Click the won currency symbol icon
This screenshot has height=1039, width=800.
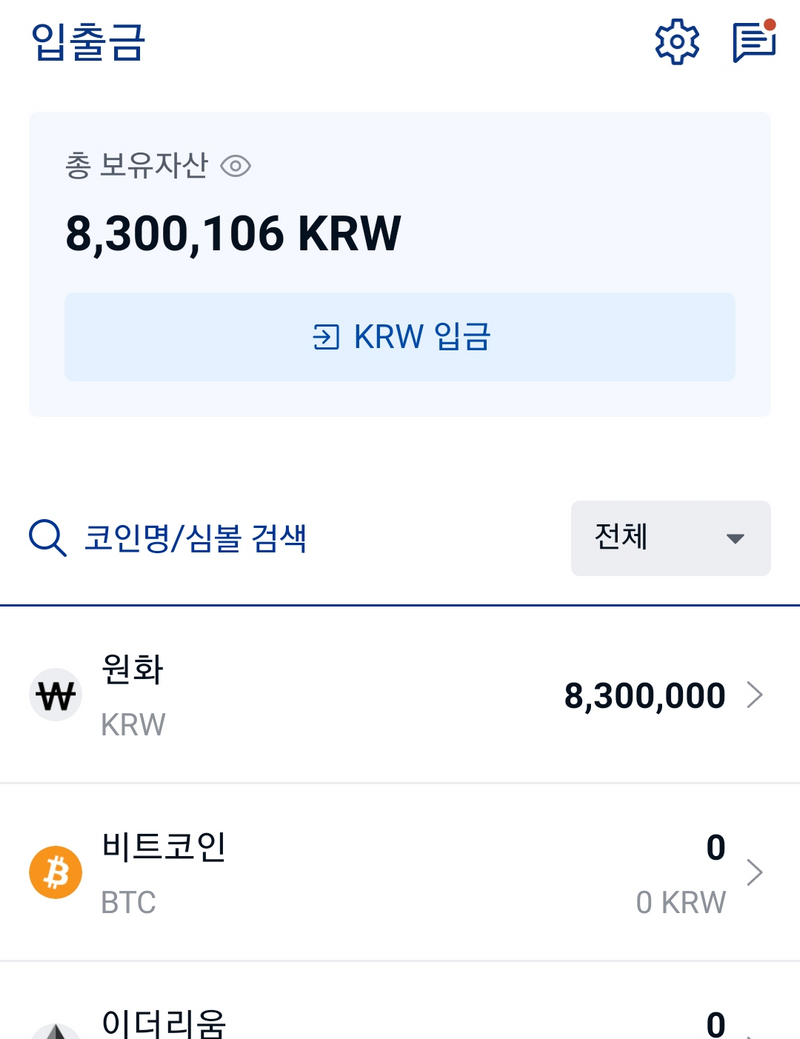click(55, 695)
